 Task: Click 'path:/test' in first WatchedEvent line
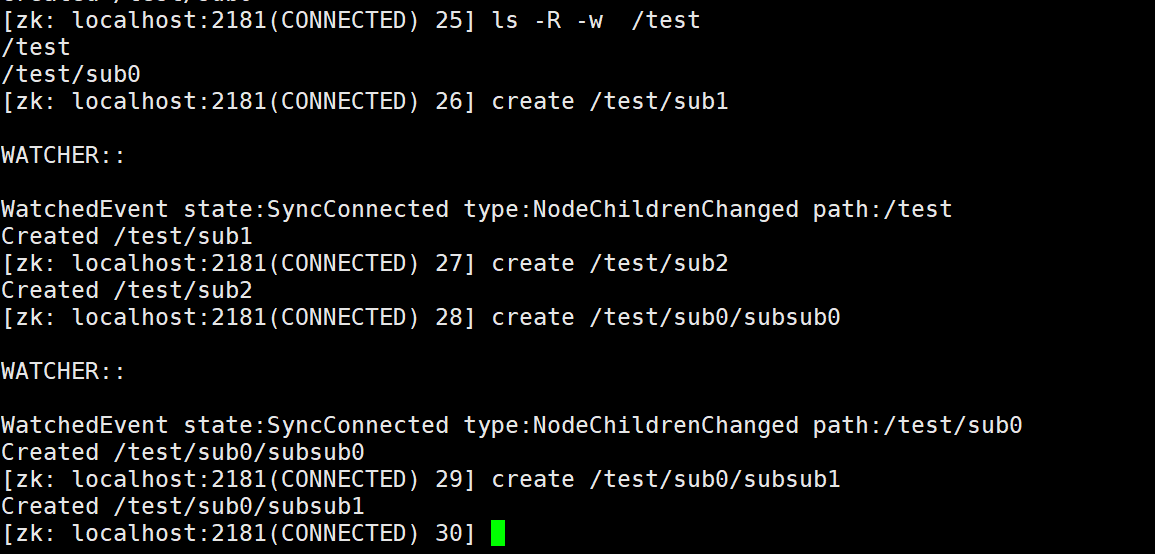[882, 209]
